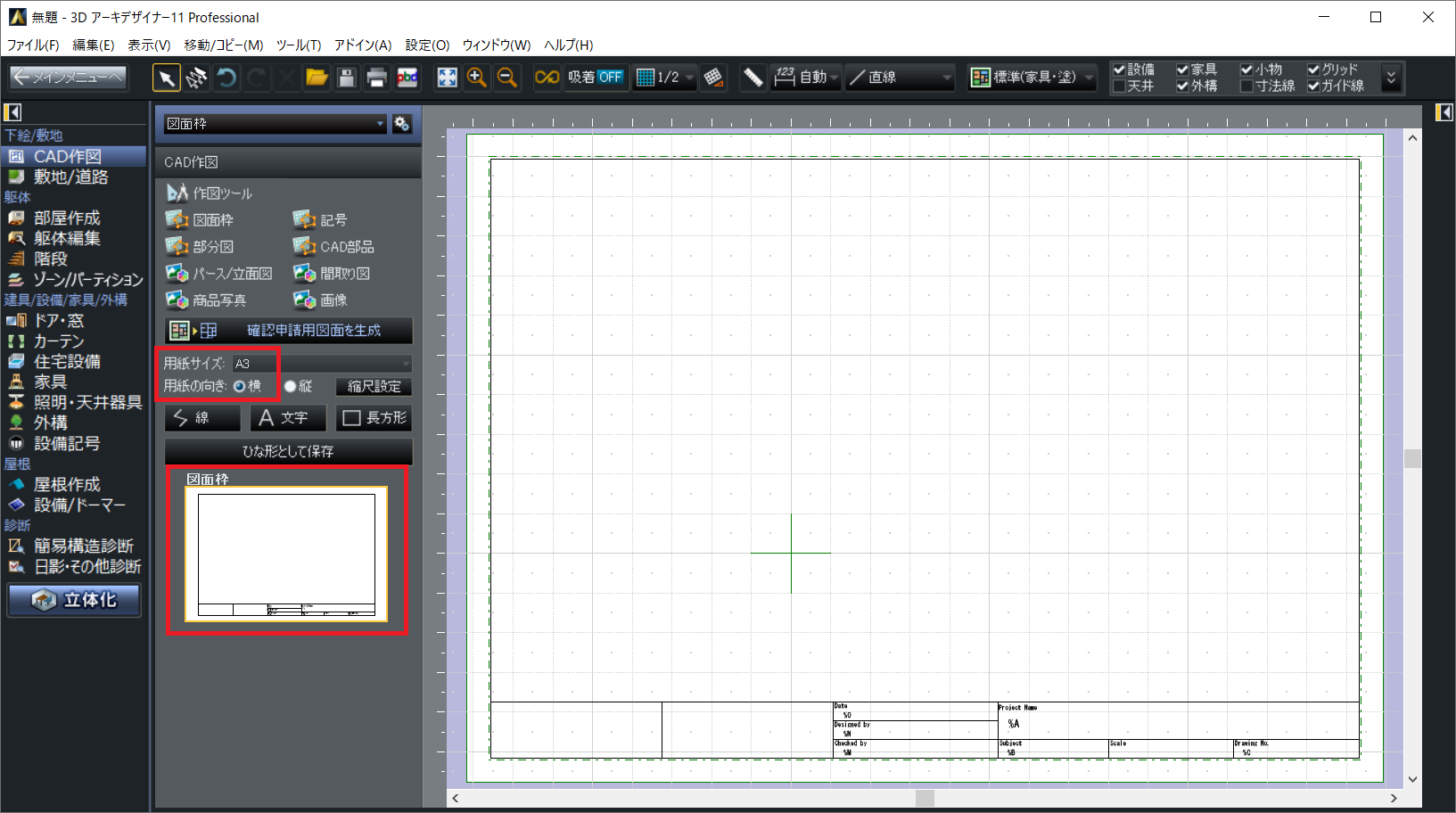Open settings gear beside 図面枠 dropdown
Viewport: 1456px width, 813px height.
point(402,124)
